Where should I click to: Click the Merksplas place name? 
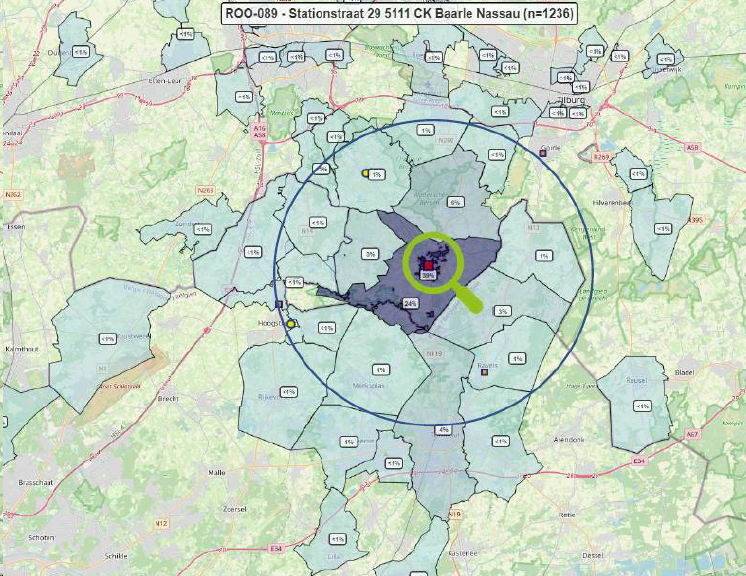tap(369, 386)
